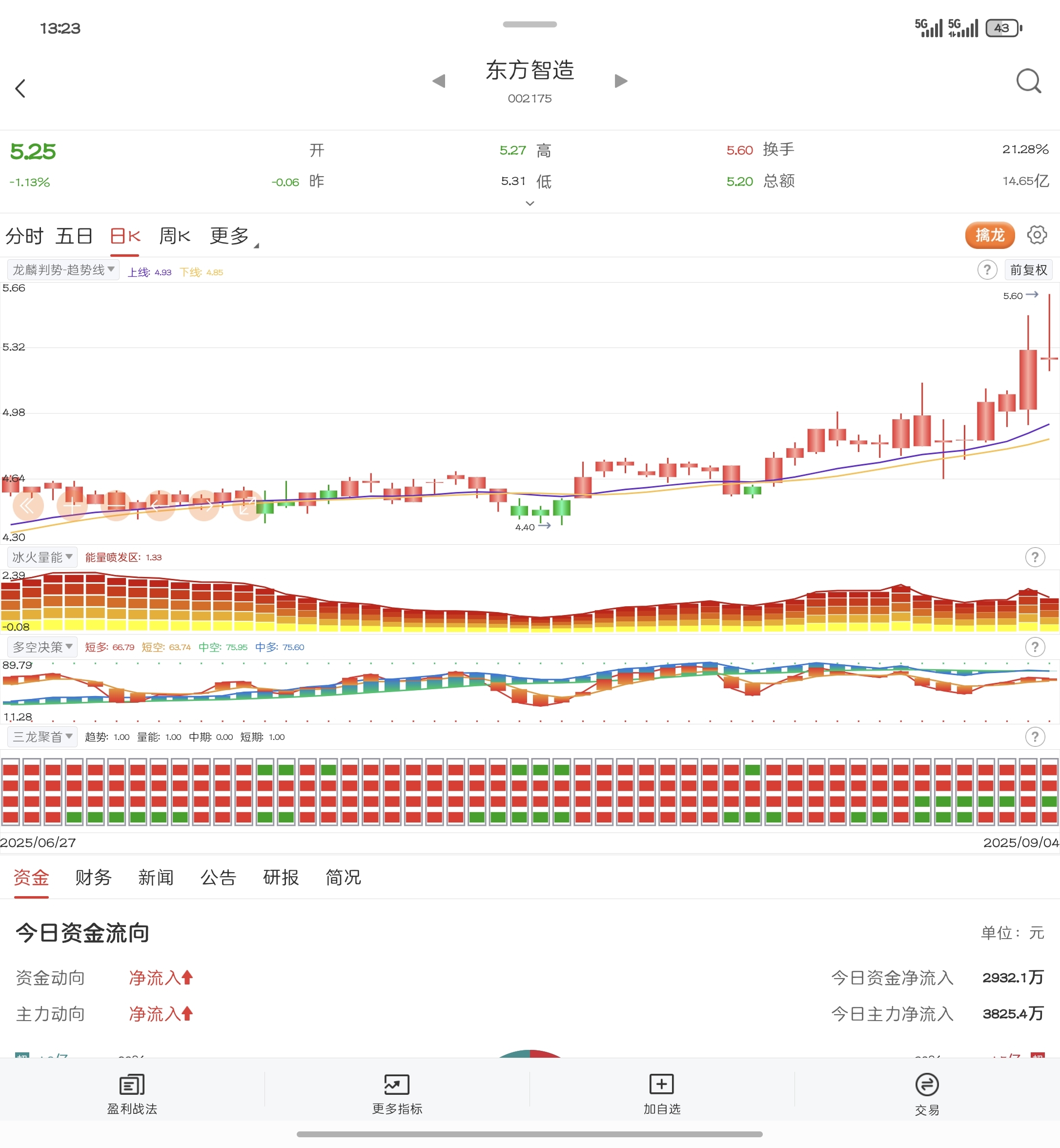Tap the stock code 002175
This screenshot has height=1148, width=1060.
(530, 99)
